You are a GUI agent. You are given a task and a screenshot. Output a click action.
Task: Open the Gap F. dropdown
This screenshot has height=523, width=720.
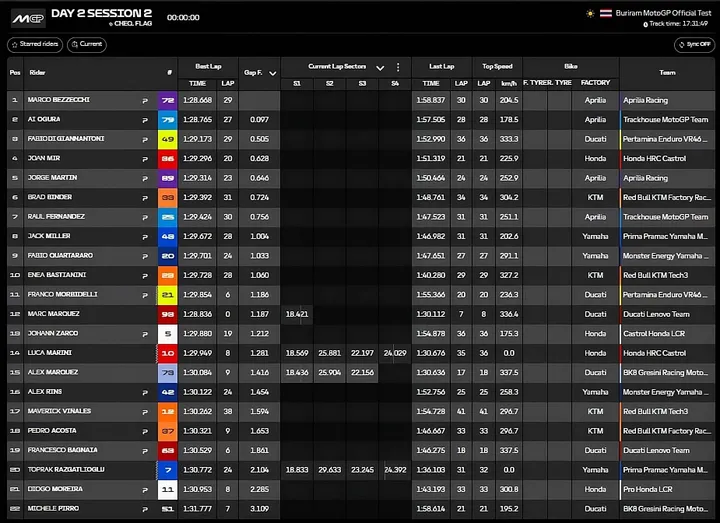click(x=272, y=73)
